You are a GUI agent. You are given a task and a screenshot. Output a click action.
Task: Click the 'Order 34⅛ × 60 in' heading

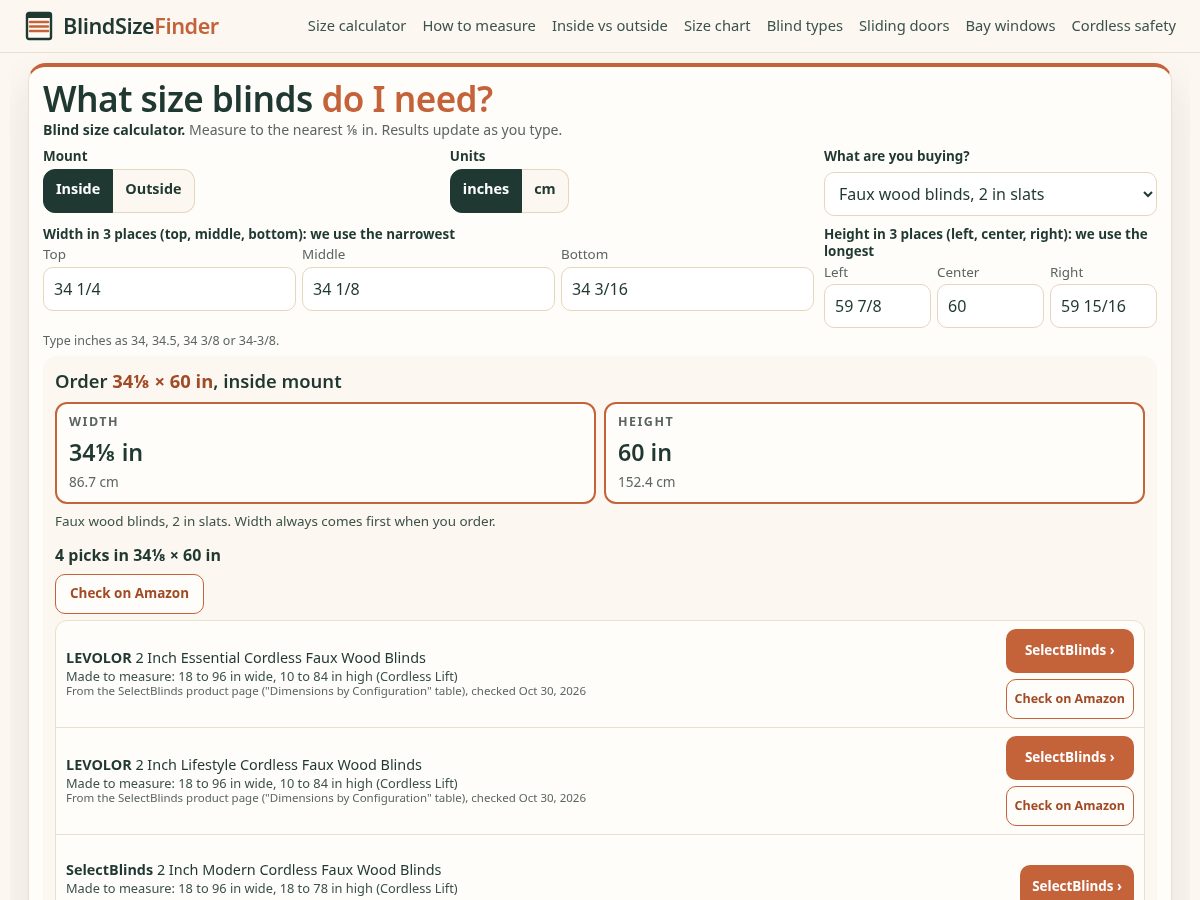(x=198, y=381)
